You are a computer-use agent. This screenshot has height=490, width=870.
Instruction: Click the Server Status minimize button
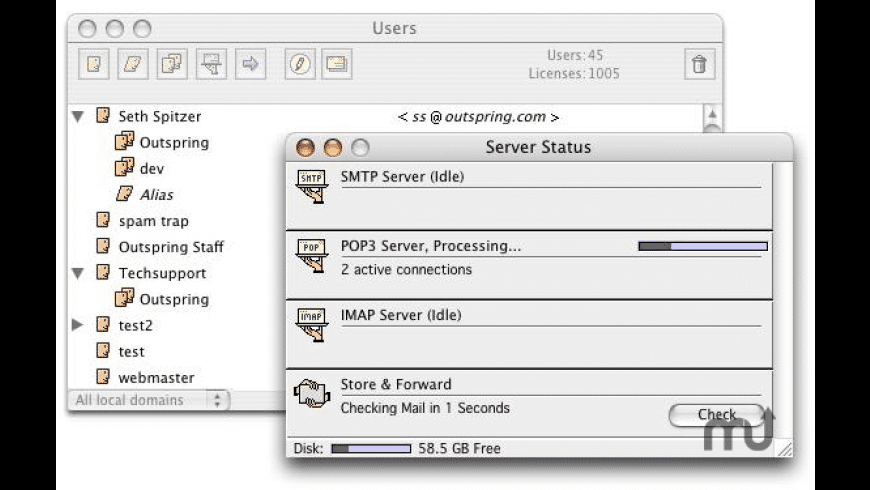click(x=332, y=148)
